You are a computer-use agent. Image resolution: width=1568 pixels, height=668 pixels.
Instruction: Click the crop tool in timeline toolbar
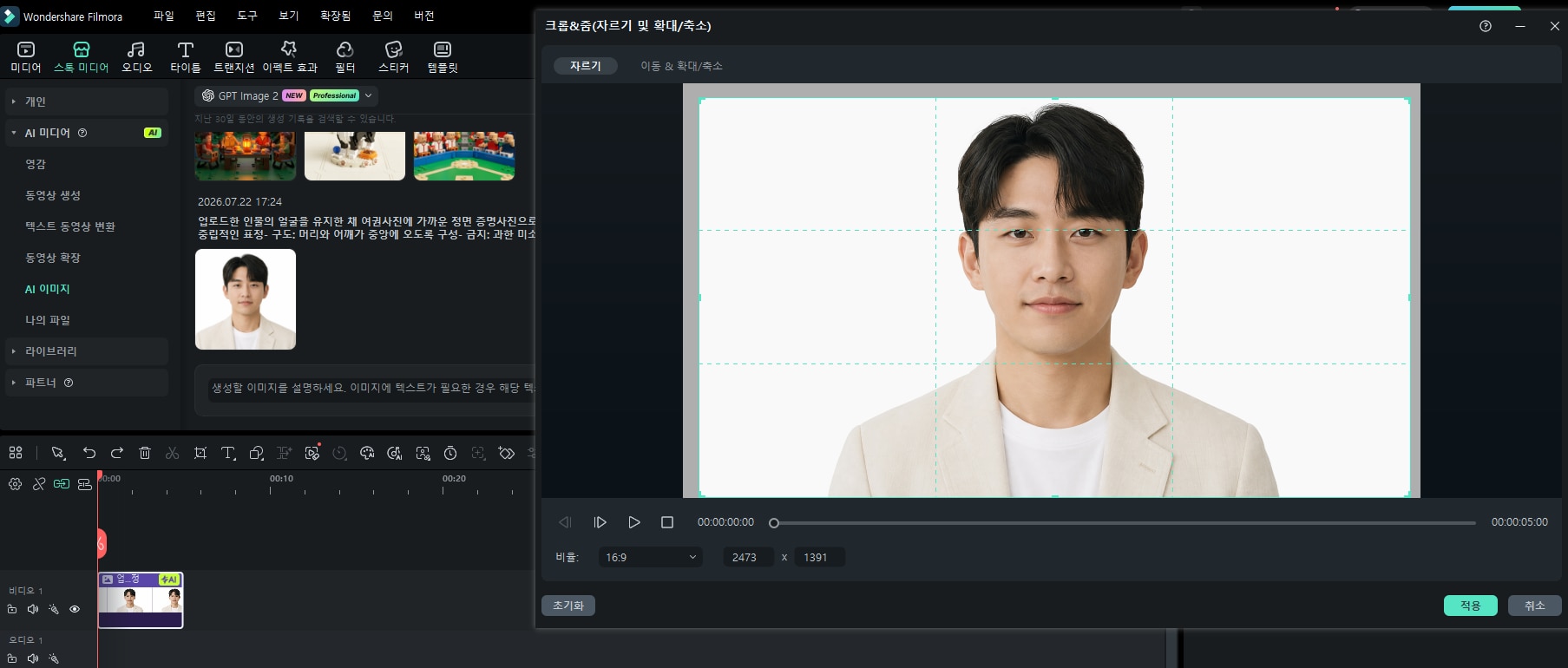point(200,453)
